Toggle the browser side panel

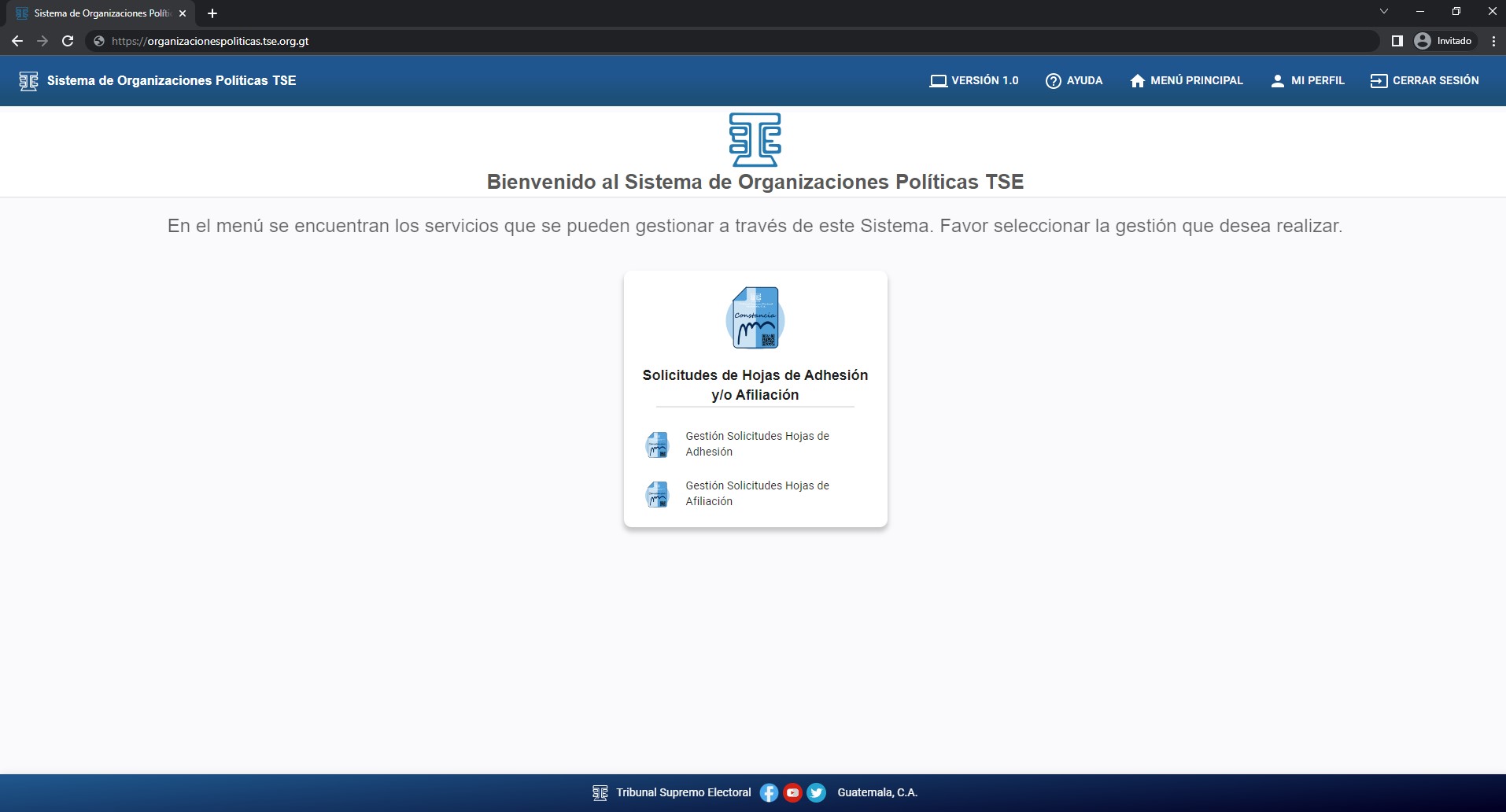(1398, 41)
